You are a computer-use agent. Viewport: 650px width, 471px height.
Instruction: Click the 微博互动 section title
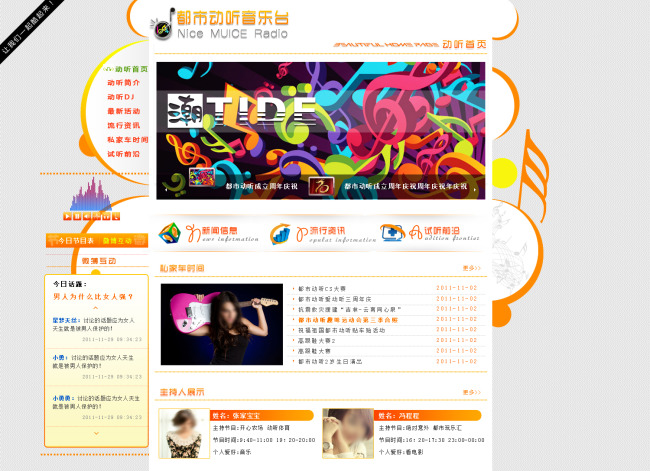point(98,261)
